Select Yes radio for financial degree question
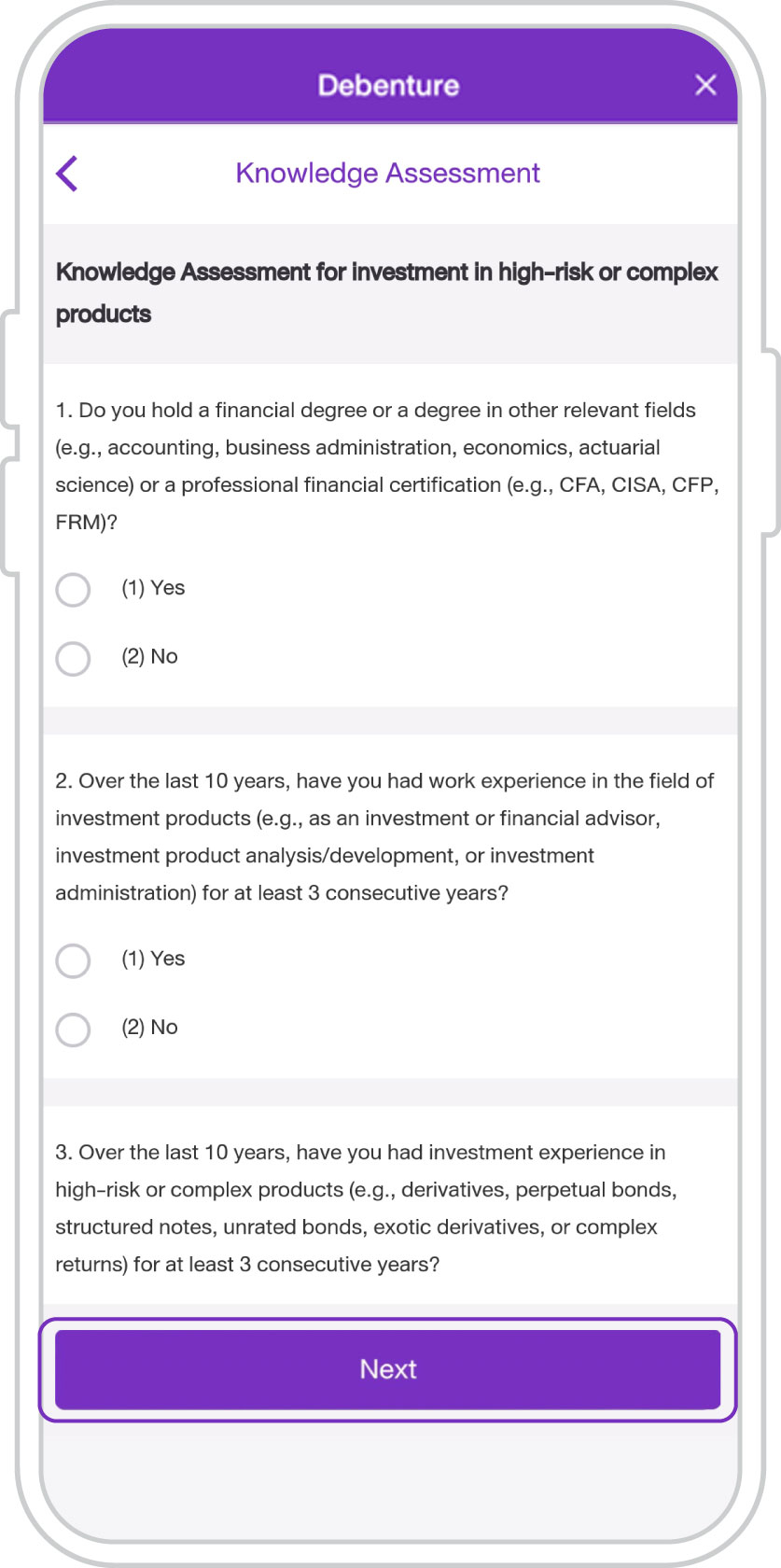Screen dimensions: 781x1568 point(73,590)
